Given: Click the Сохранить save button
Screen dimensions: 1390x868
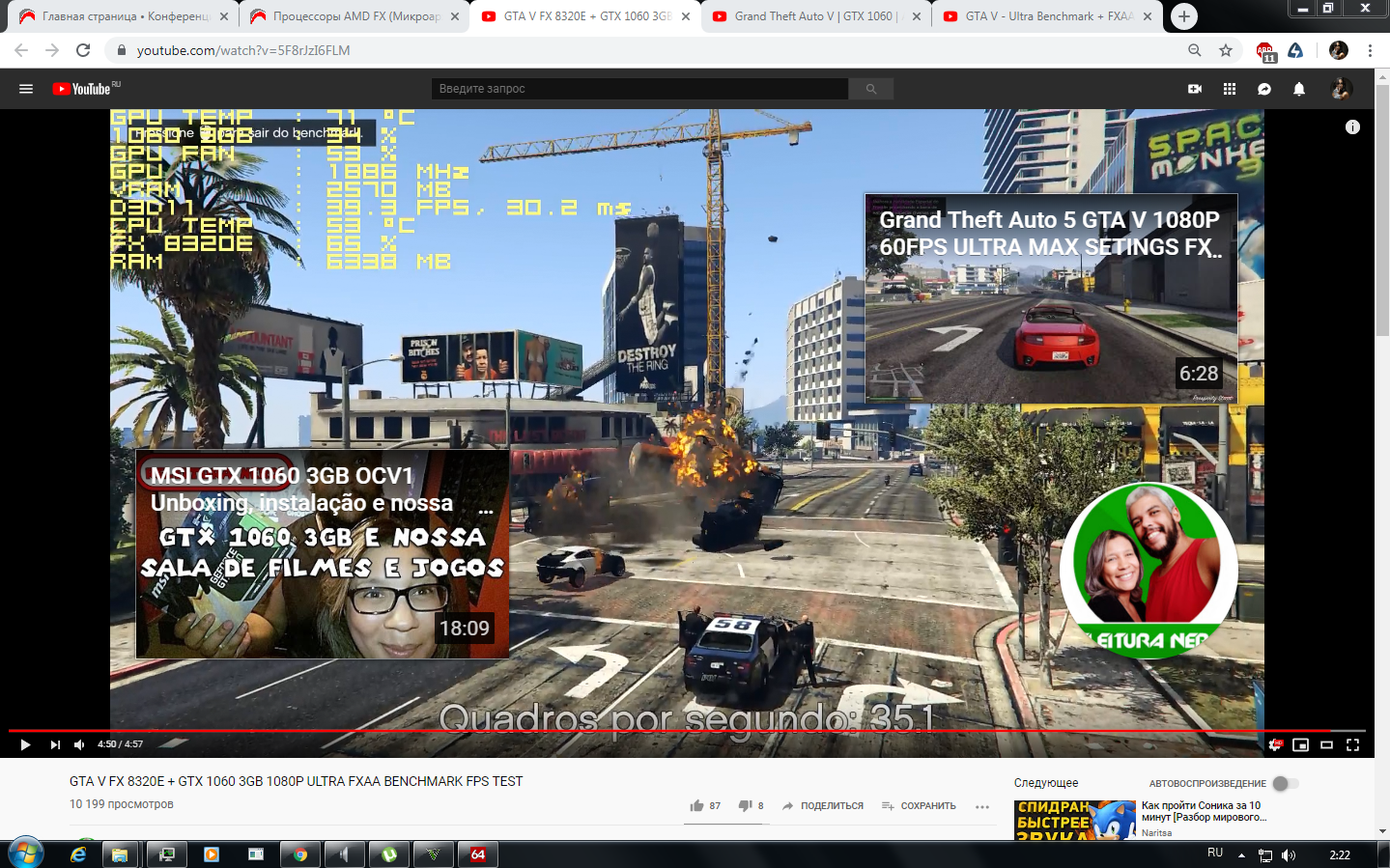Looking at the screenshot, I should tap(919, 805).
